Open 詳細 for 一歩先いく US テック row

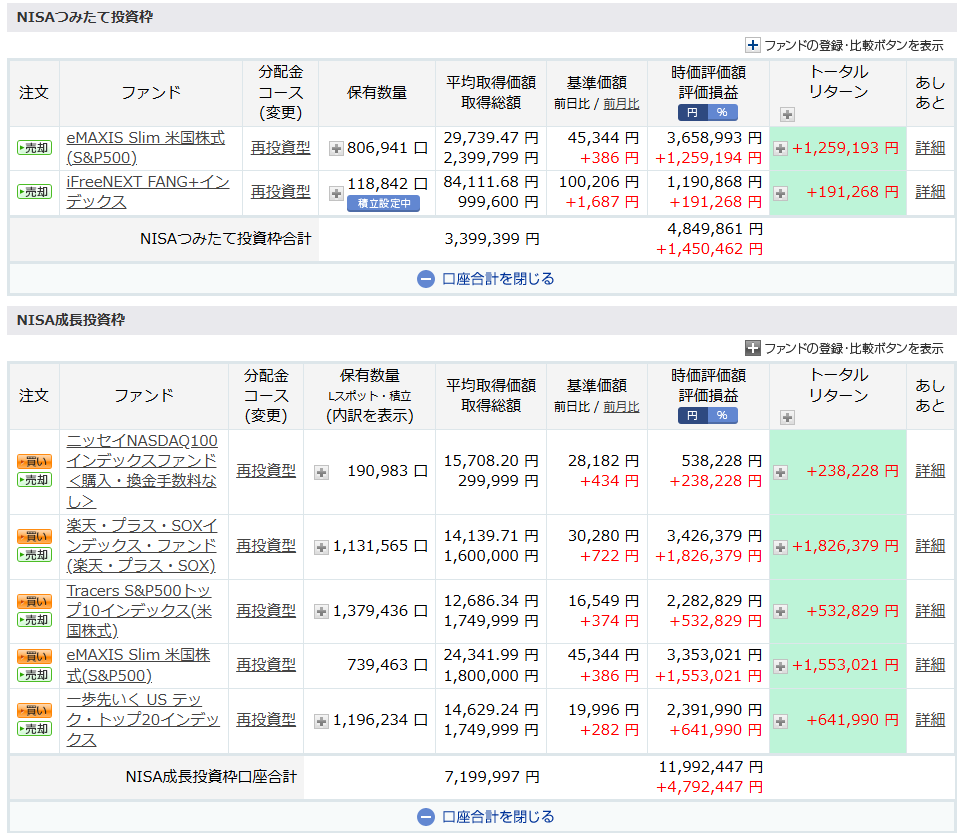pyautogui.click(x=930, y=720)
